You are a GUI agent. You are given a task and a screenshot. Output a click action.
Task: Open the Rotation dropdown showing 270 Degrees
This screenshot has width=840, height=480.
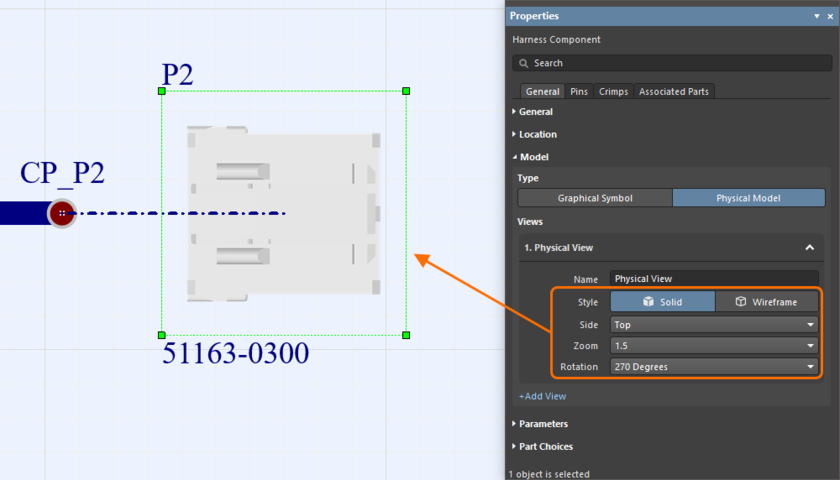714,366
